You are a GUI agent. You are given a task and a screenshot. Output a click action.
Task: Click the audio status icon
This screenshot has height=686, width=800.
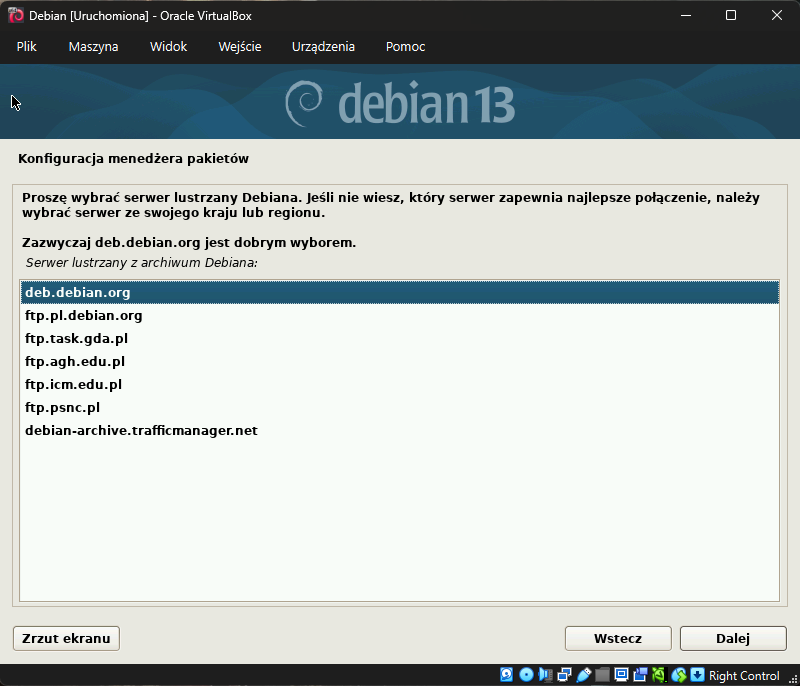[x=545, y=675]
